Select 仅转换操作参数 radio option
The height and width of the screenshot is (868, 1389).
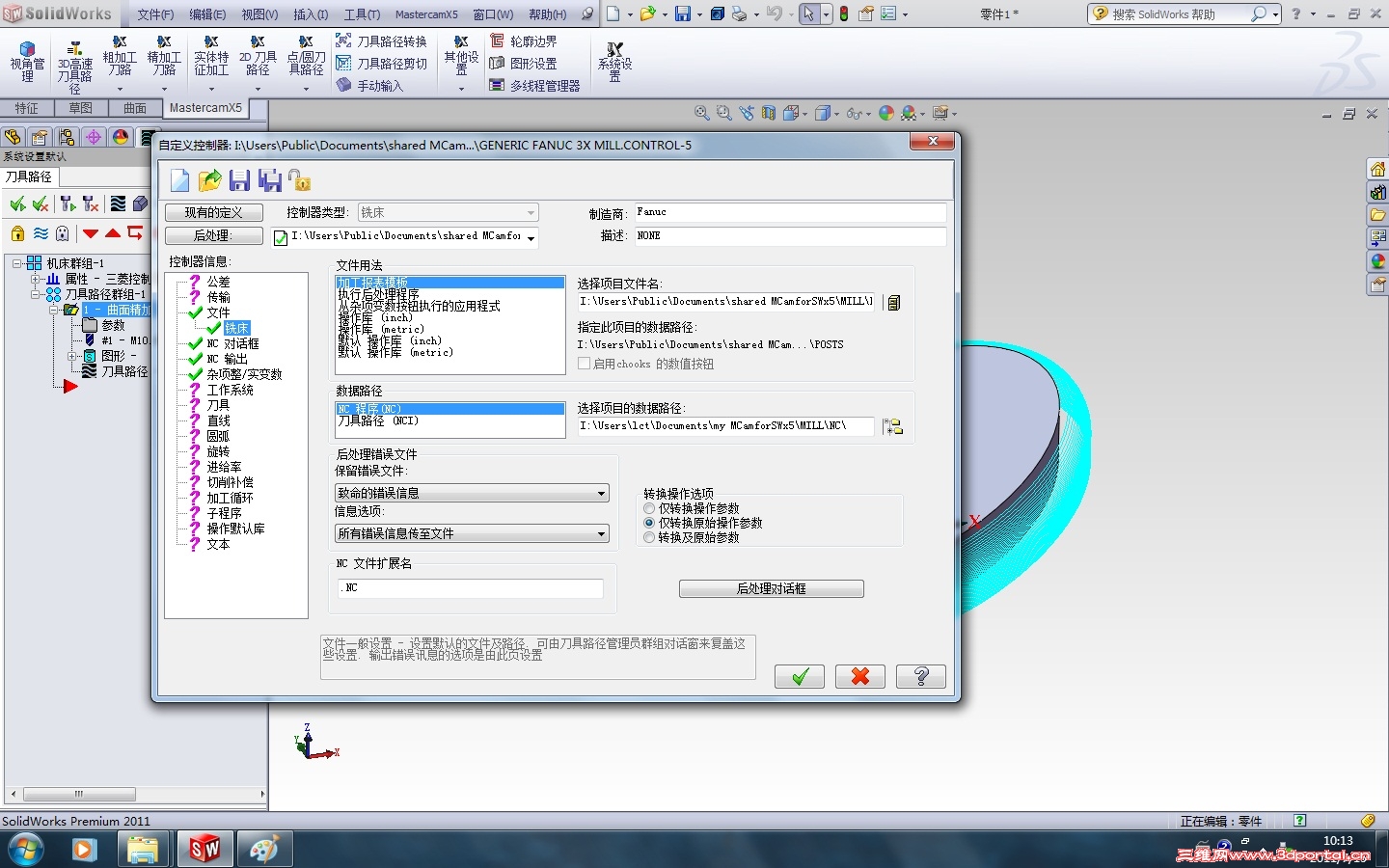[x=692, y=508]
